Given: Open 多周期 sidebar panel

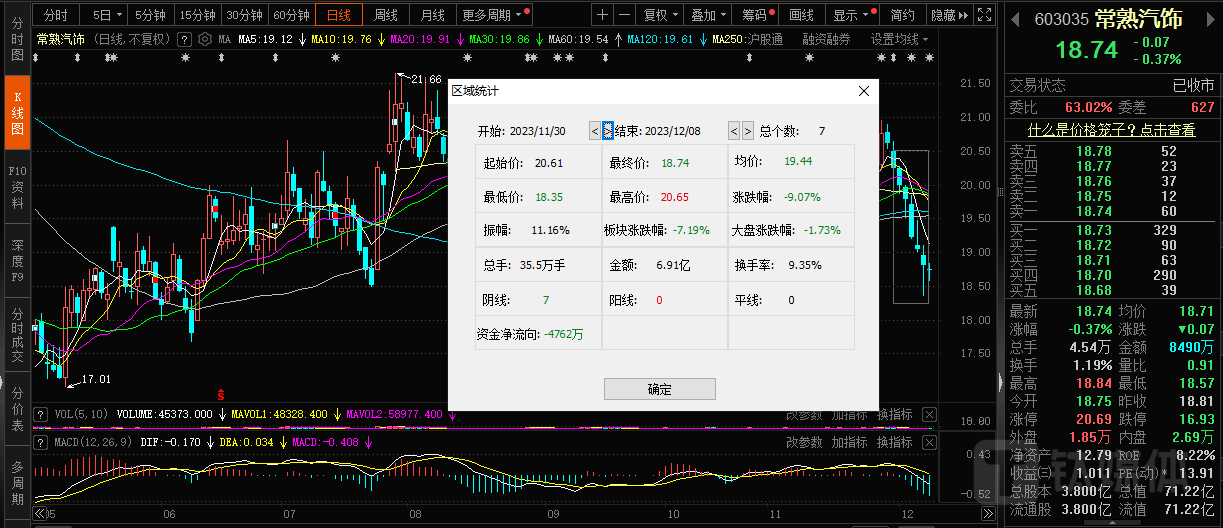Looking at the screenshot, I should (x=16, y=480).
